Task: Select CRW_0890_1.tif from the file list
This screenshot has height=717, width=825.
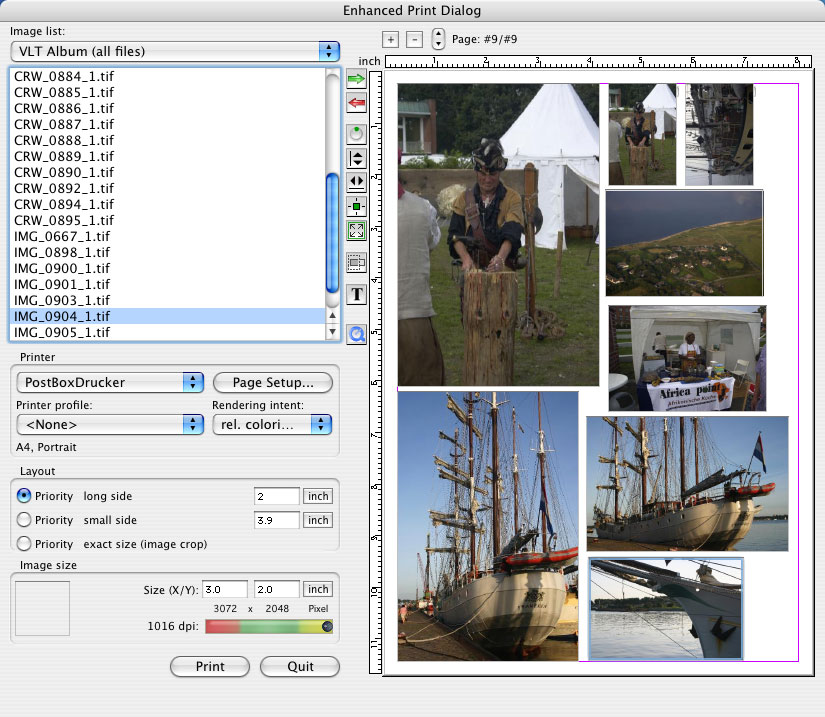Action: pos(64,172)
